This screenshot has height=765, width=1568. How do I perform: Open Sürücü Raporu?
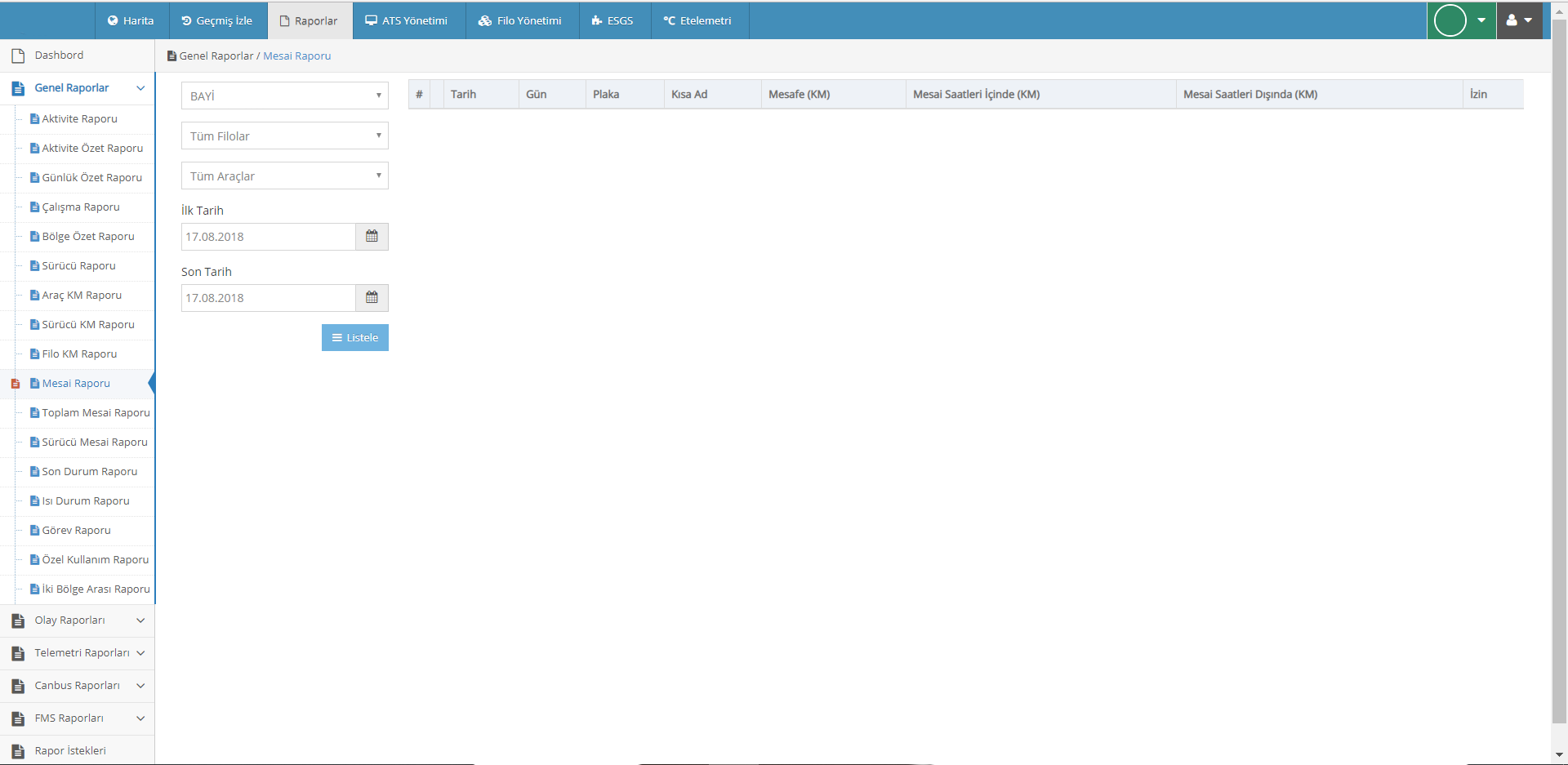pyautogui.click(x=78, y=265)
